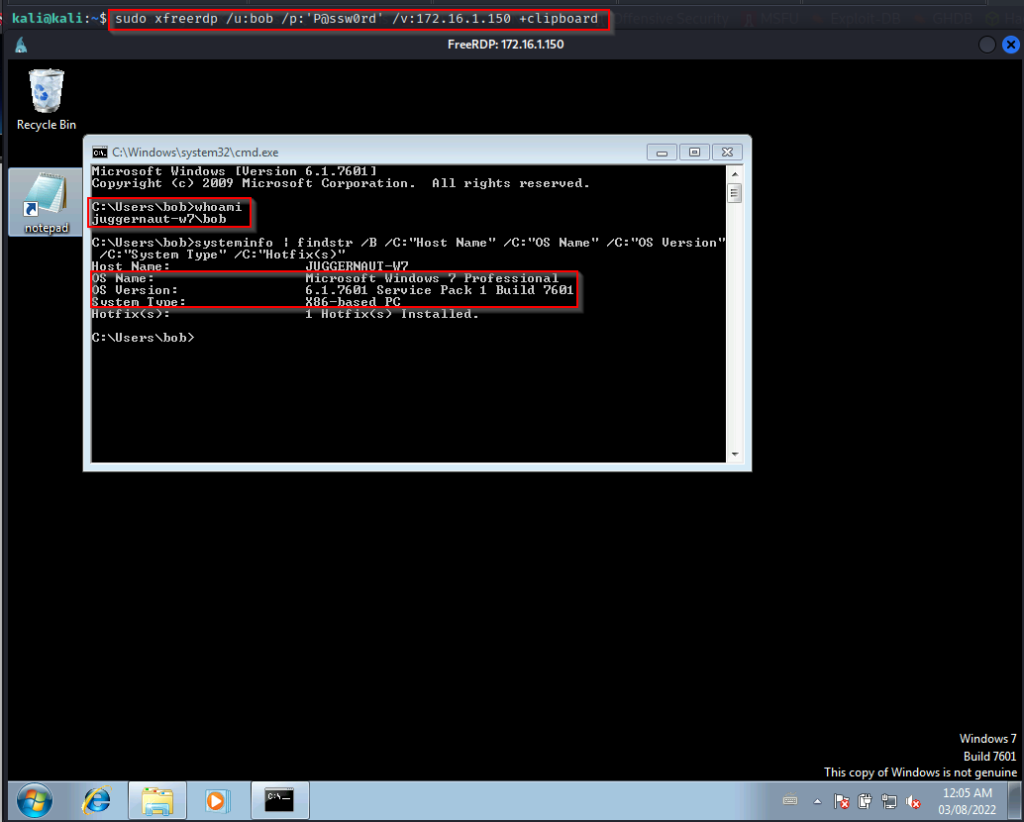The height and width of the screenshot is (822, 1024).
Task: Minimize the cmd.exe window
Action: [662, 152]
